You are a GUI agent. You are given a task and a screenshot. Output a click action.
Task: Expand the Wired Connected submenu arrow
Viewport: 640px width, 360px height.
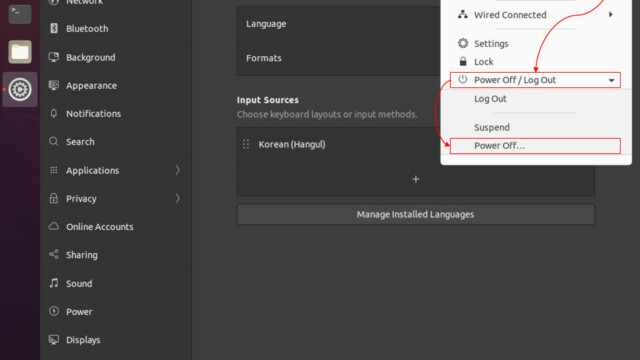click(x=611, y=15)
